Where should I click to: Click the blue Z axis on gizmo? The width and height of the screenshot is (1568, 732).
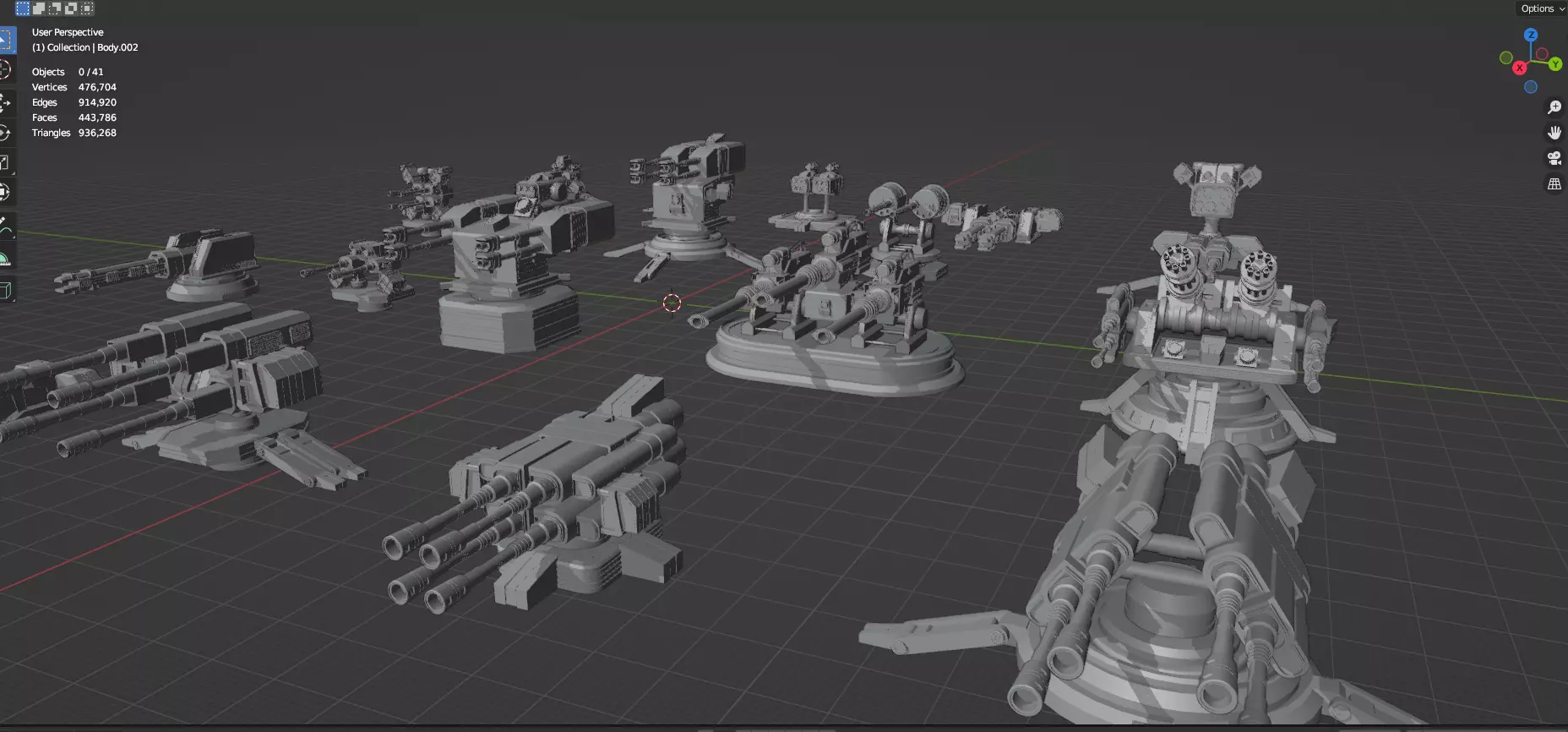(1531, 36)
